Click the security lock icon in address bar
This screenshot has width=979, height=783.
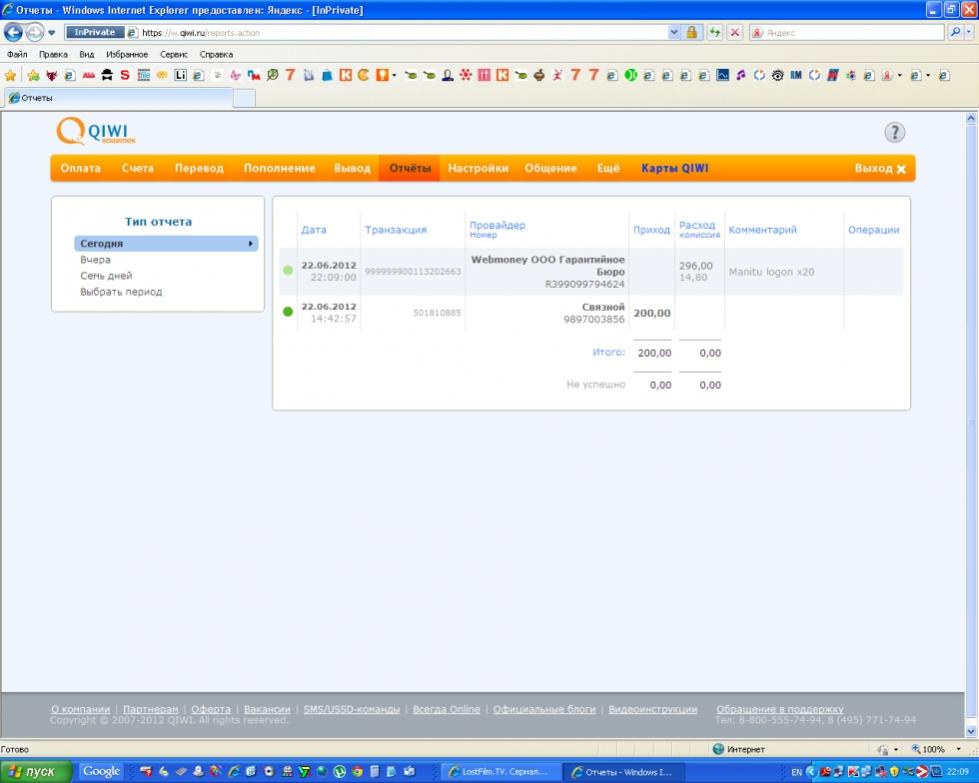pos(691,32)
